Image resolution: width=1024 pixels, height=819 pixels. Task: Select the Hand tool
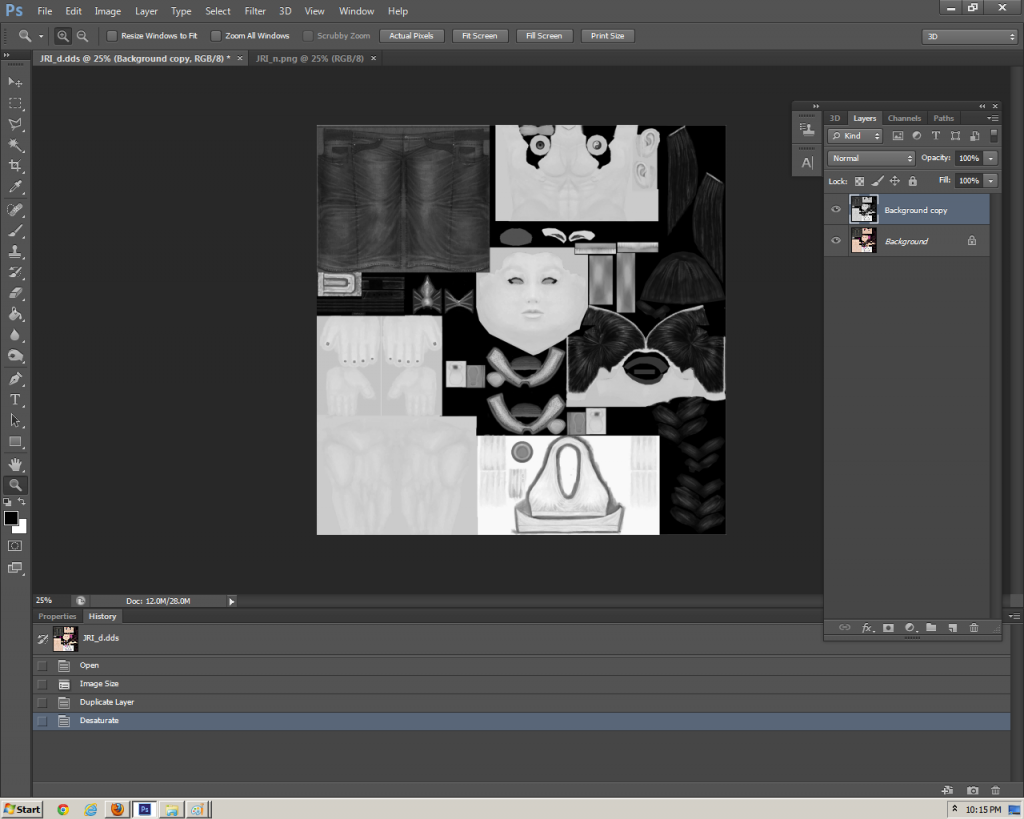tap(15, 464)
